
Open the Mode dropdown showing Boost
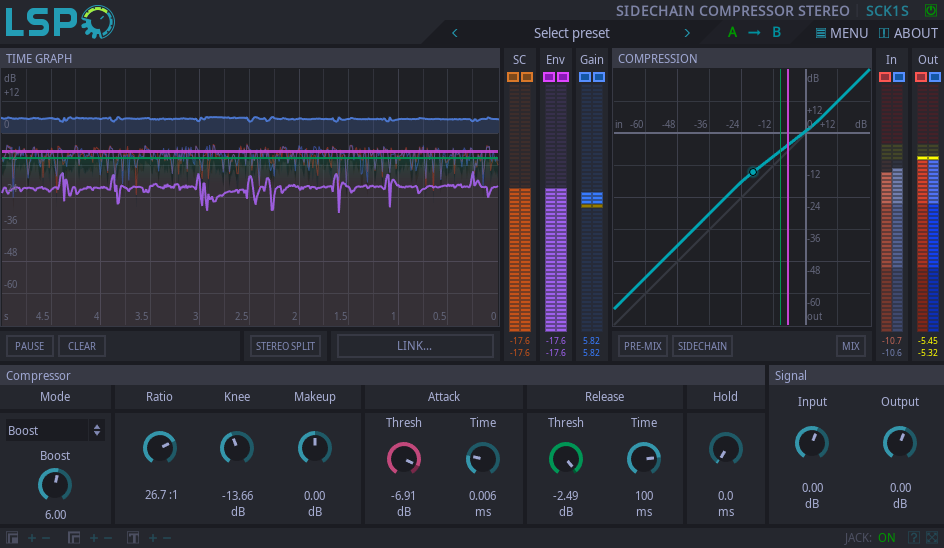[55, 431]
